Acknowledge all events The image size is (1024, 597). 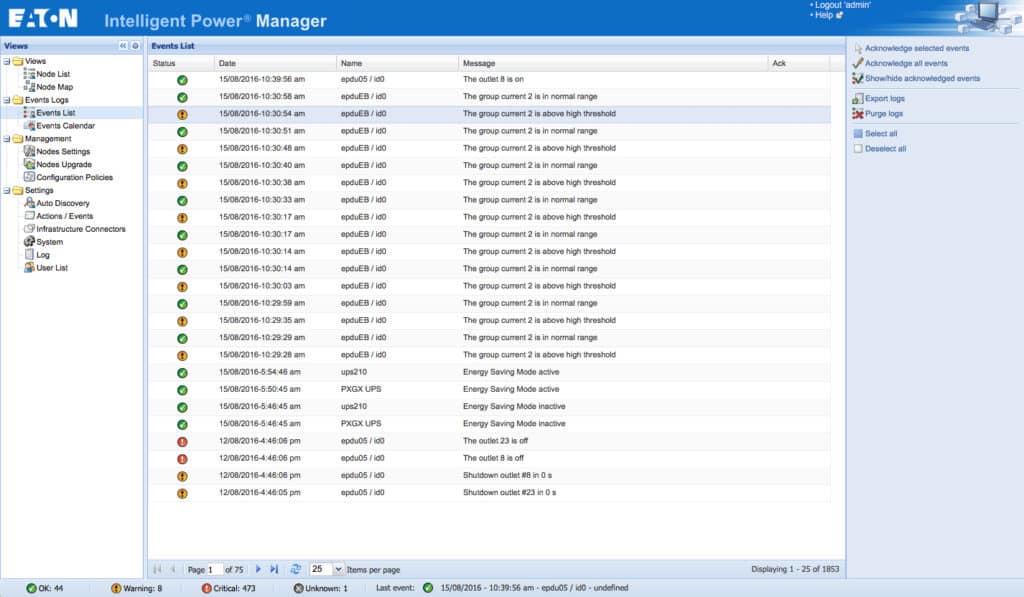pyautogui.click(x=906, y=63)
